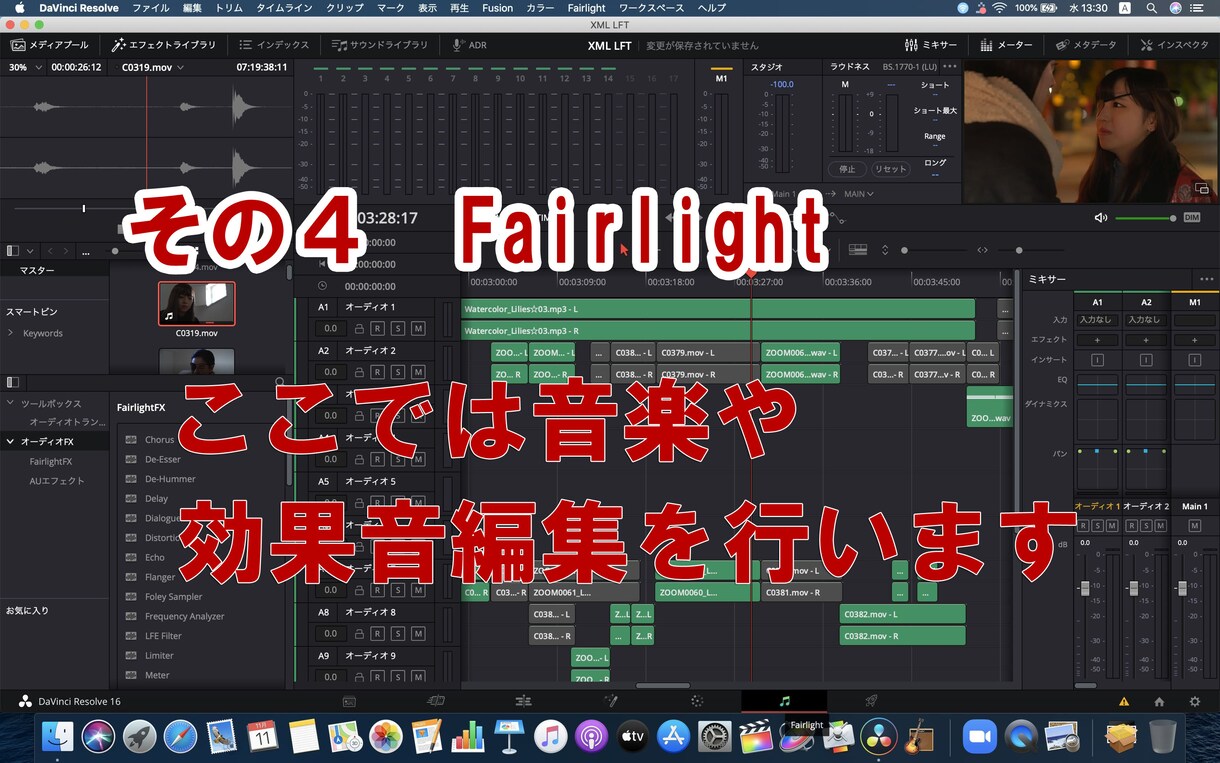The image size is (1220, 763).
Task: Mute track A2 with the M button
Action: coord(418,372)
